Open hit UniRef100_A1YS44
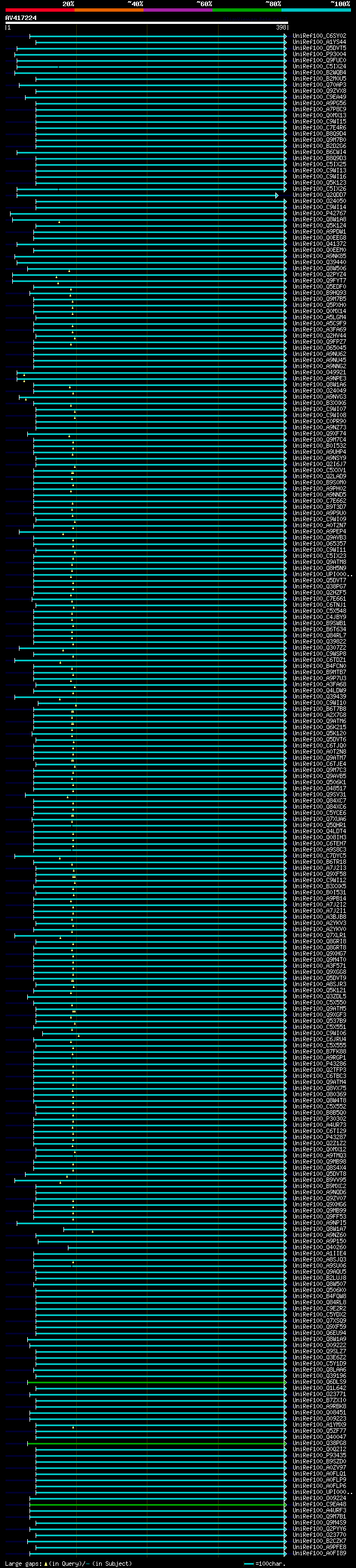This screenshot has width=356, height=1568. [319, 42]
